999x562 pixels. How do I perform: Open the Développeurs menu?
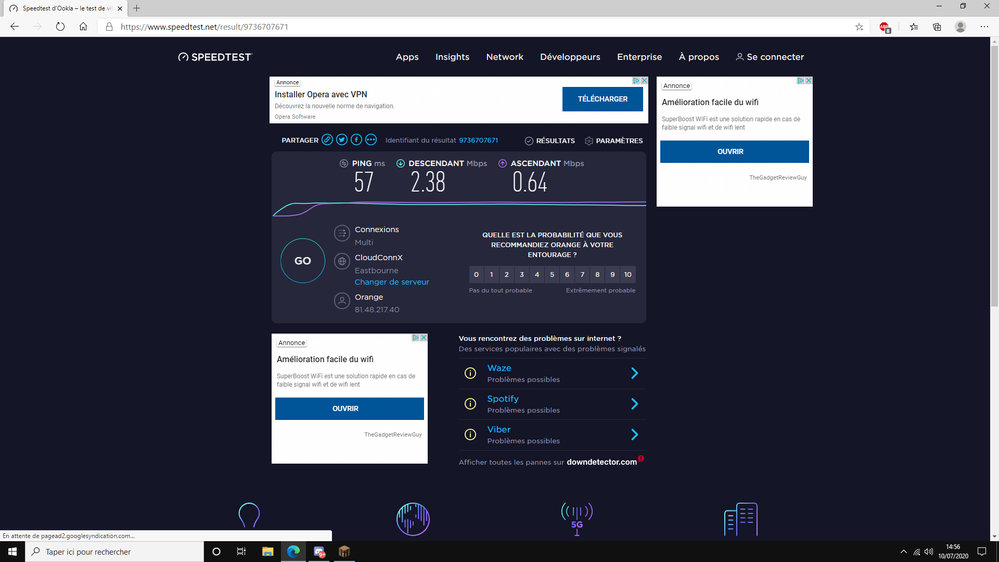570,57
